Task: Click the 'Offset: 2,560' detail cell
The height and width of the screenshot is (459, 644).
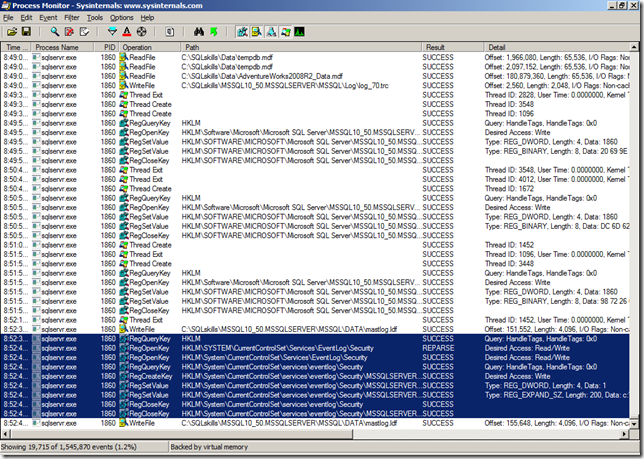Action: tap(557, 86)
